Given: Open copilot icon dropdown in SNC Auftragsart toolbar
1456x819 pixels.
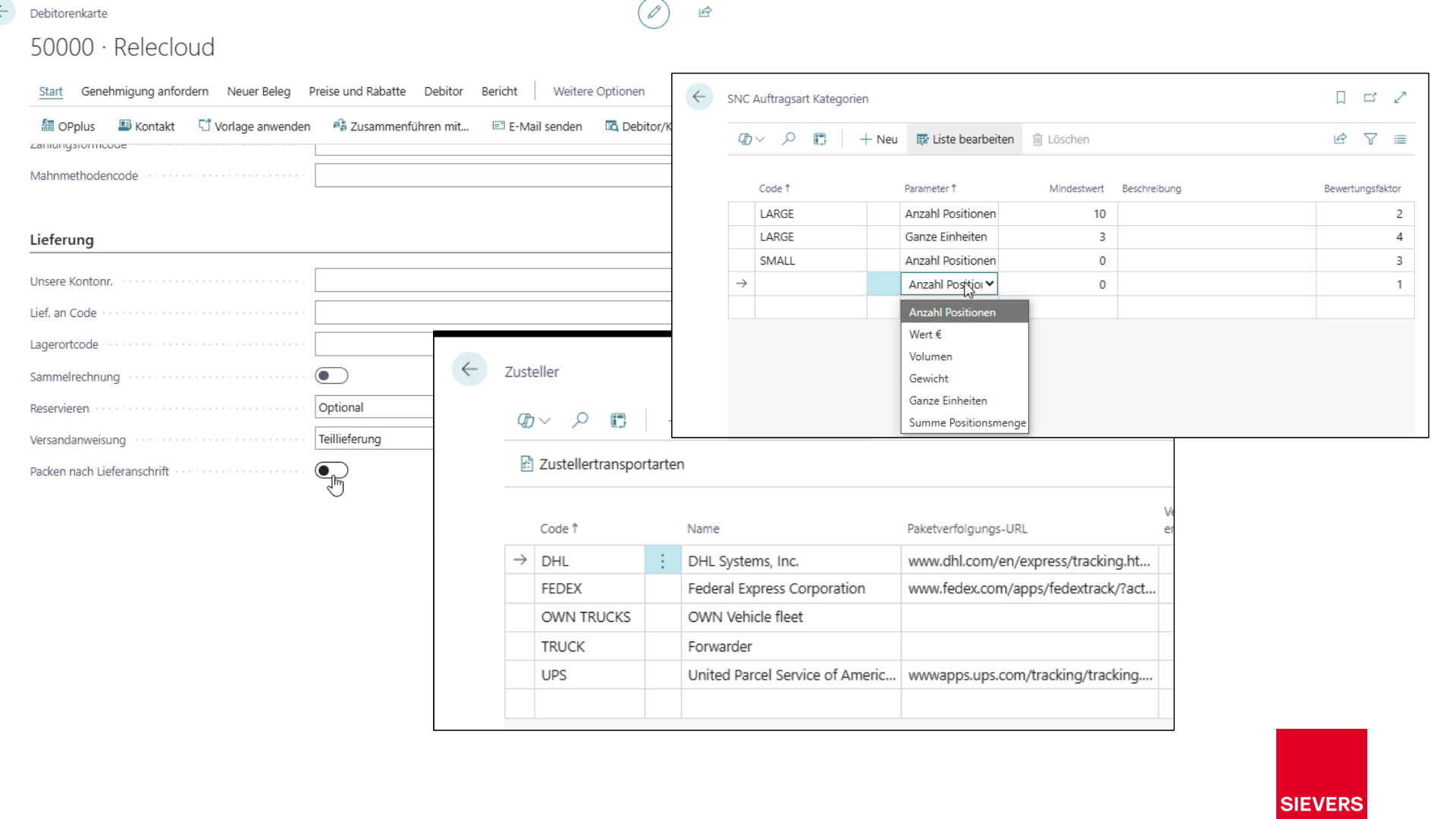Looking at the screenshot, I should (x=752, y=140).
